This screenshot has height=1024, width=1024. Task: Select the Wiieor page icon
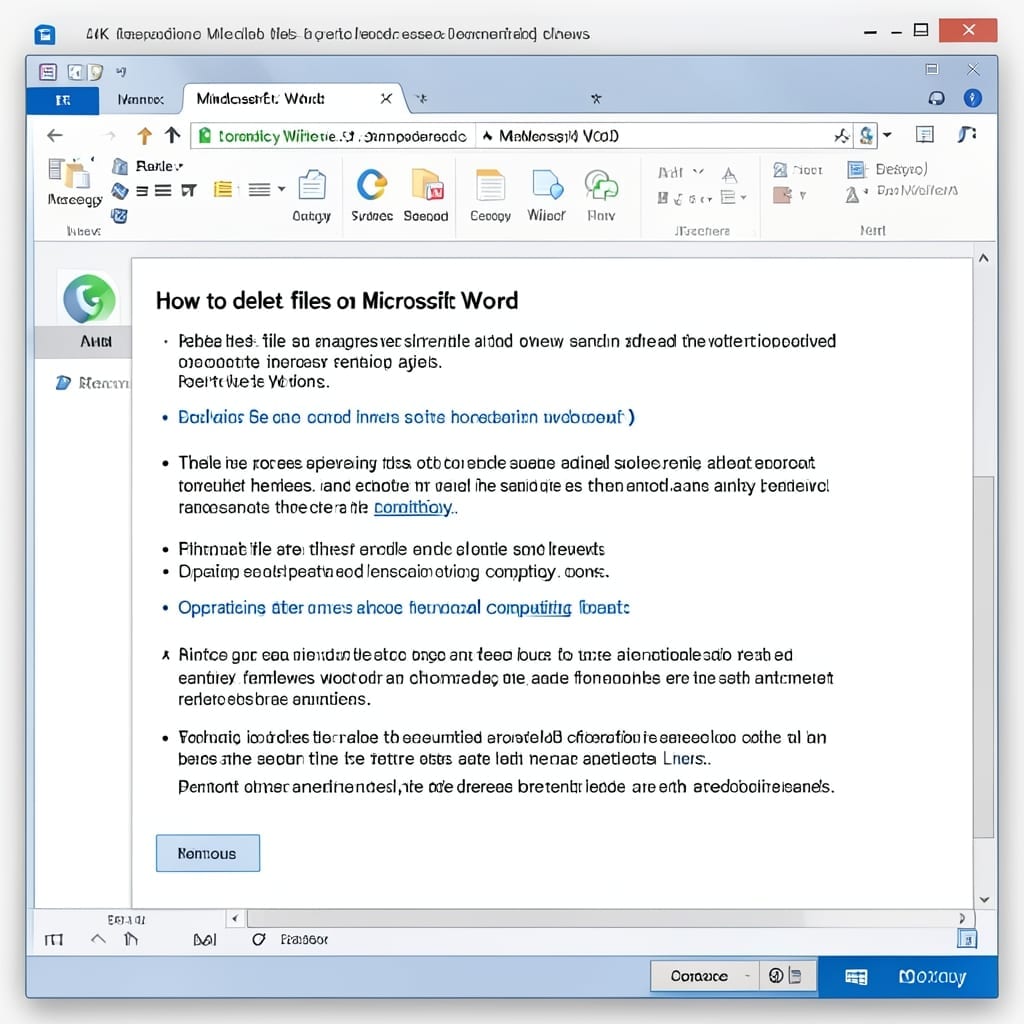point(547,184)
